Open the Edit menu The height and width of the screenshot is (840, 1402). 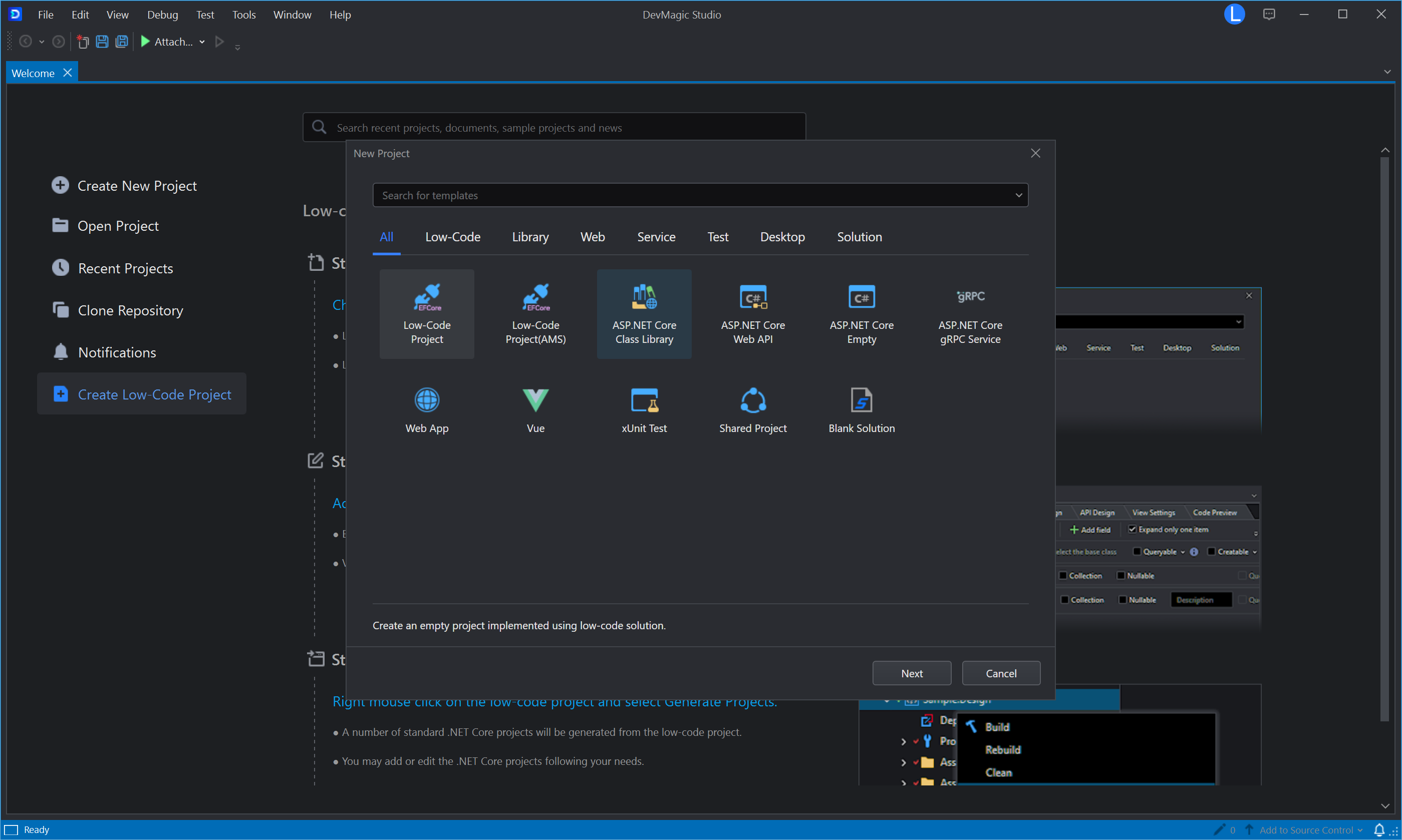80,15
